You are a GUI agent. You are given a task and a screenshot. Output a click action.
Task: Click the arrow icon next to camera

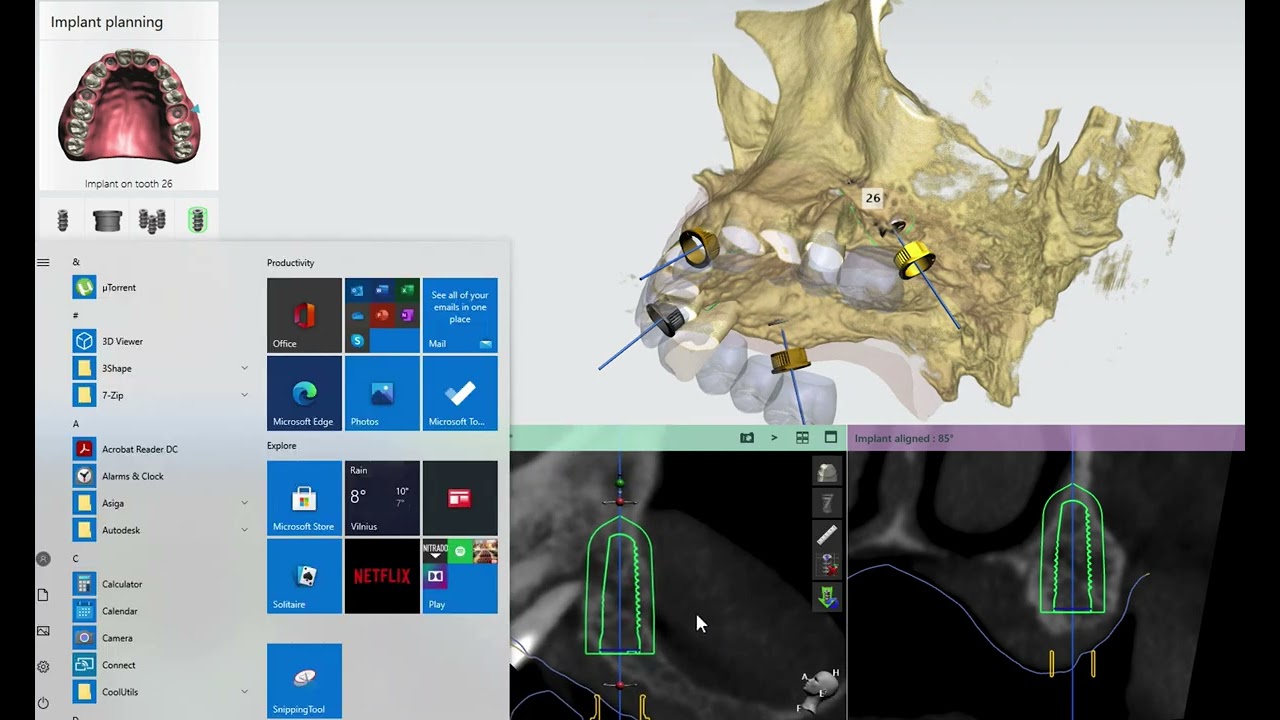coord(774,438)
